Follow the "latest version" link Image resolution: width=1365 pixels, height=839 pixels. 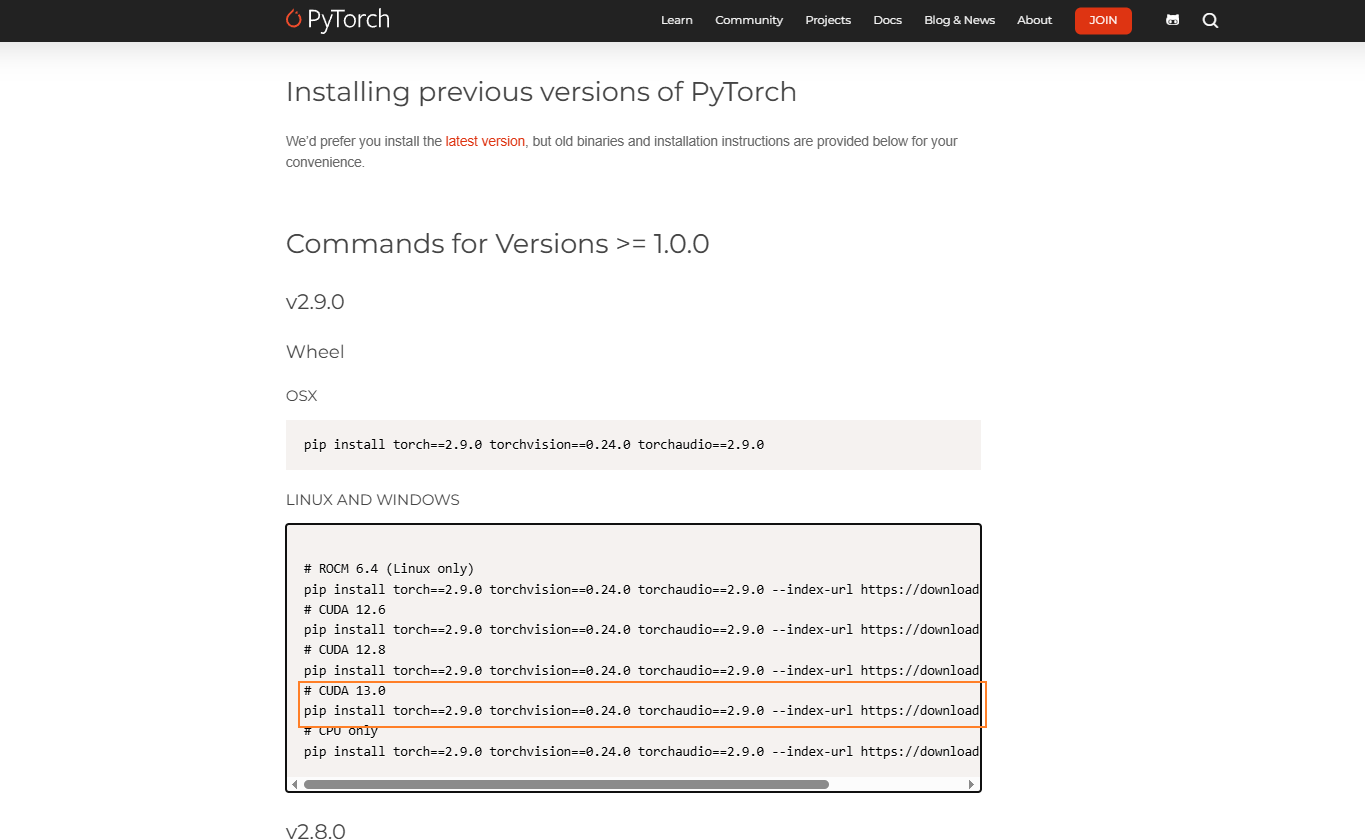[485, 141]
